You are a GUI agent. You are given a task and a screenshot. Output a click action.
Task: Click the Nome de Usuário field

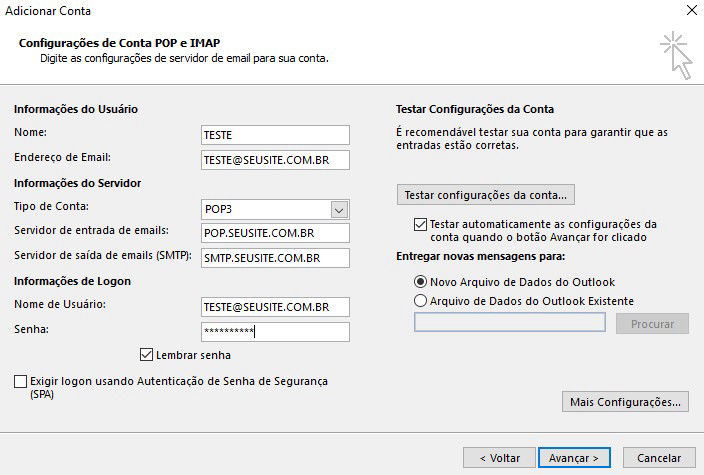(x=275, y=307)
